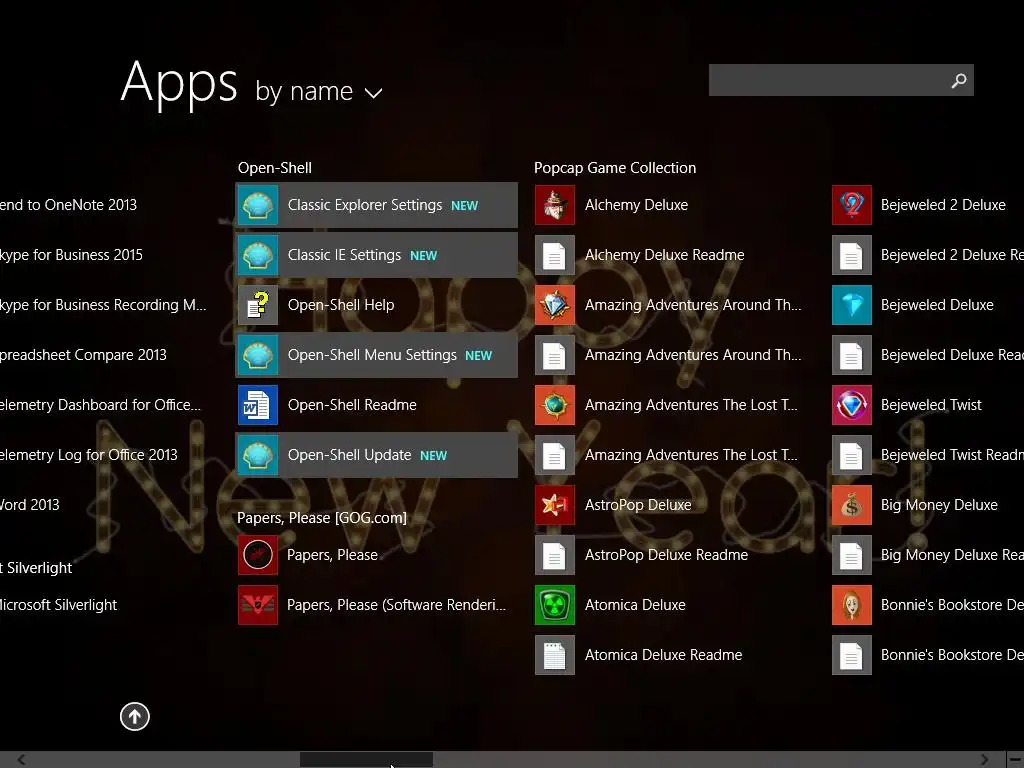Screen dimensions: 1024x768
Task: Launch Bejeweled Twist gem icon
Action: coord(852,405)
